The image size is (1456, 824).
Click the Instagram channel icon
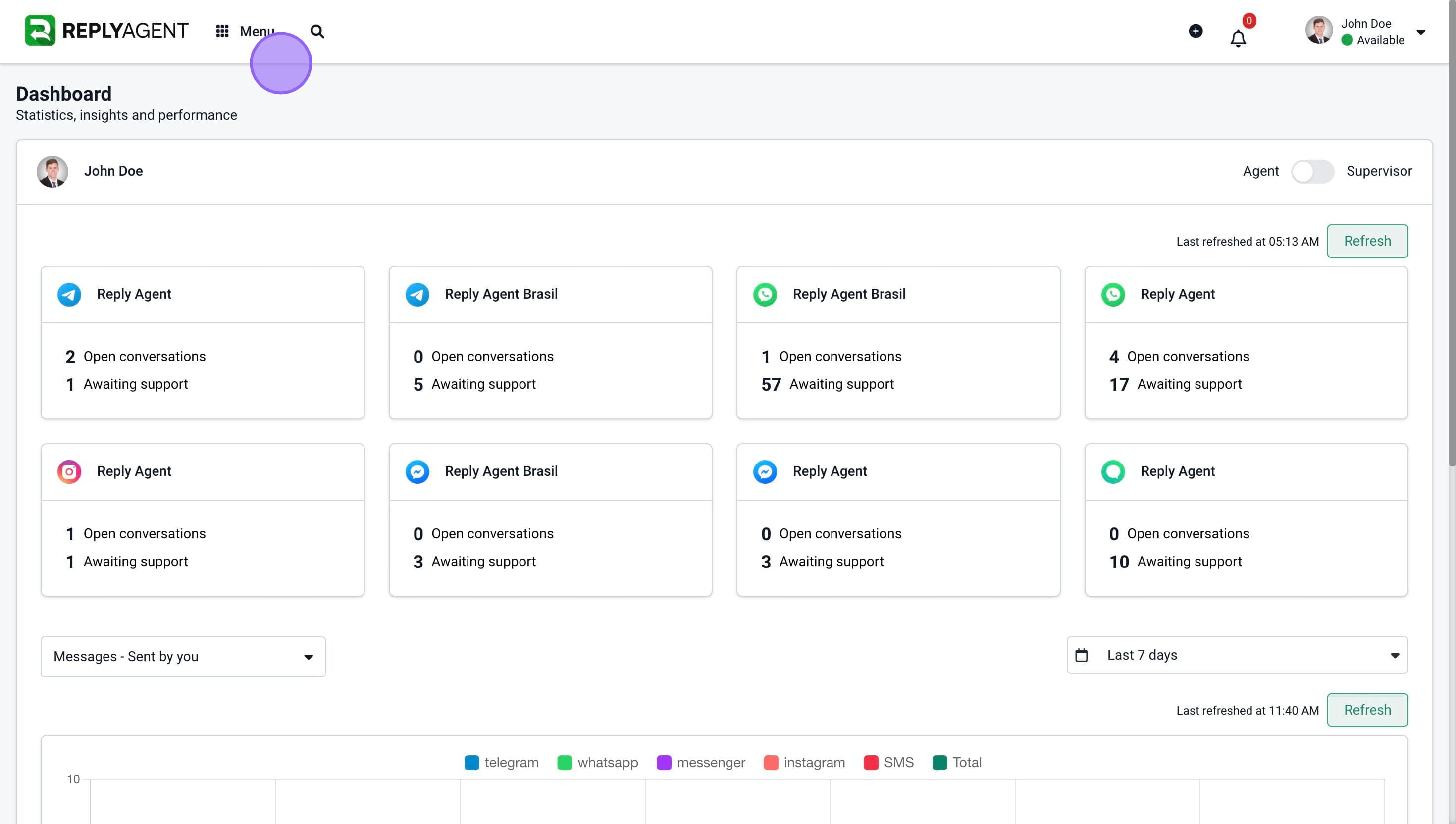(x=69, y=471)
